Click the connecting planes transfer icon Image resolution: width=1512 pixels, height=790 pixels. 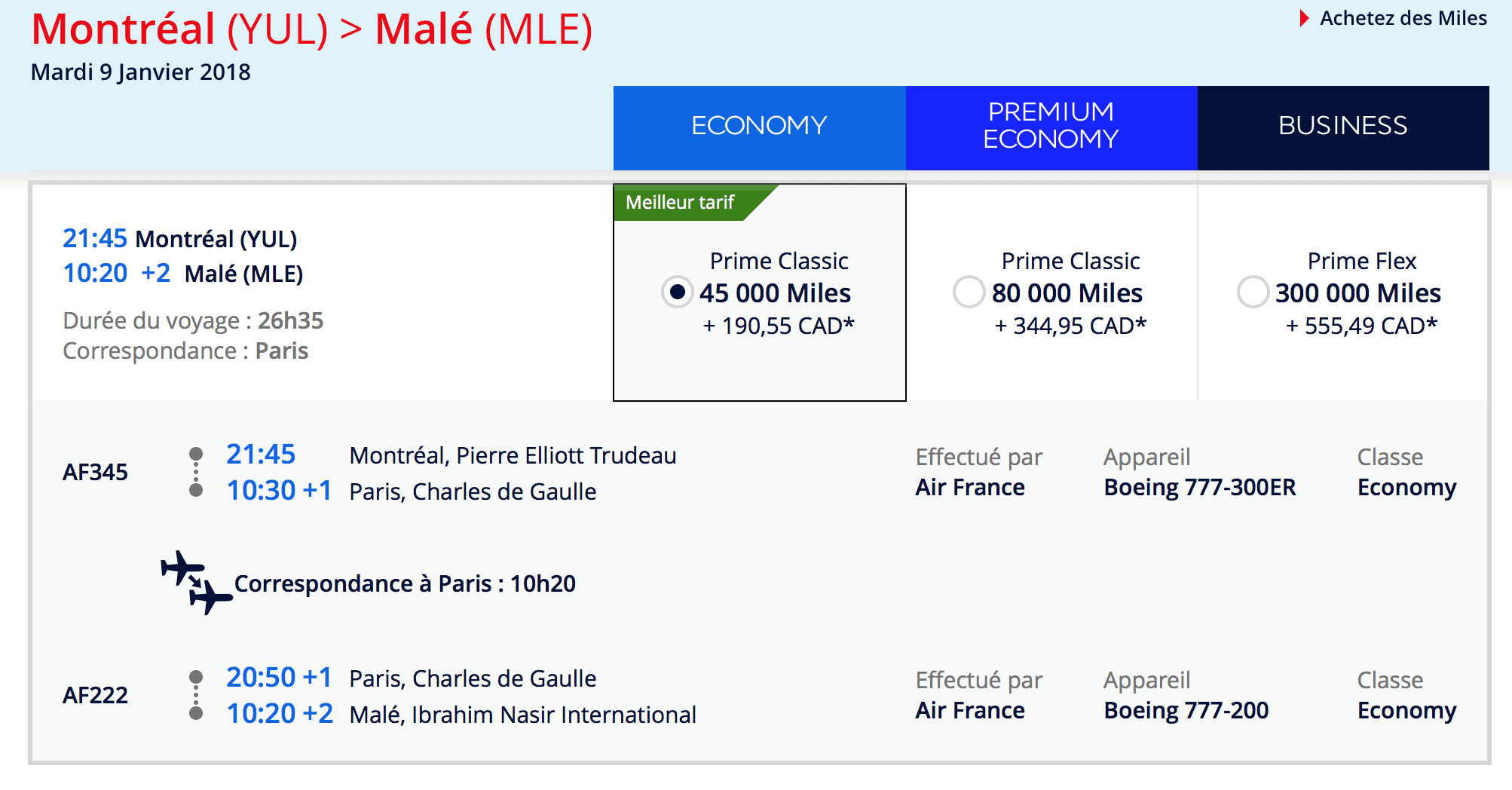point(195,582)
